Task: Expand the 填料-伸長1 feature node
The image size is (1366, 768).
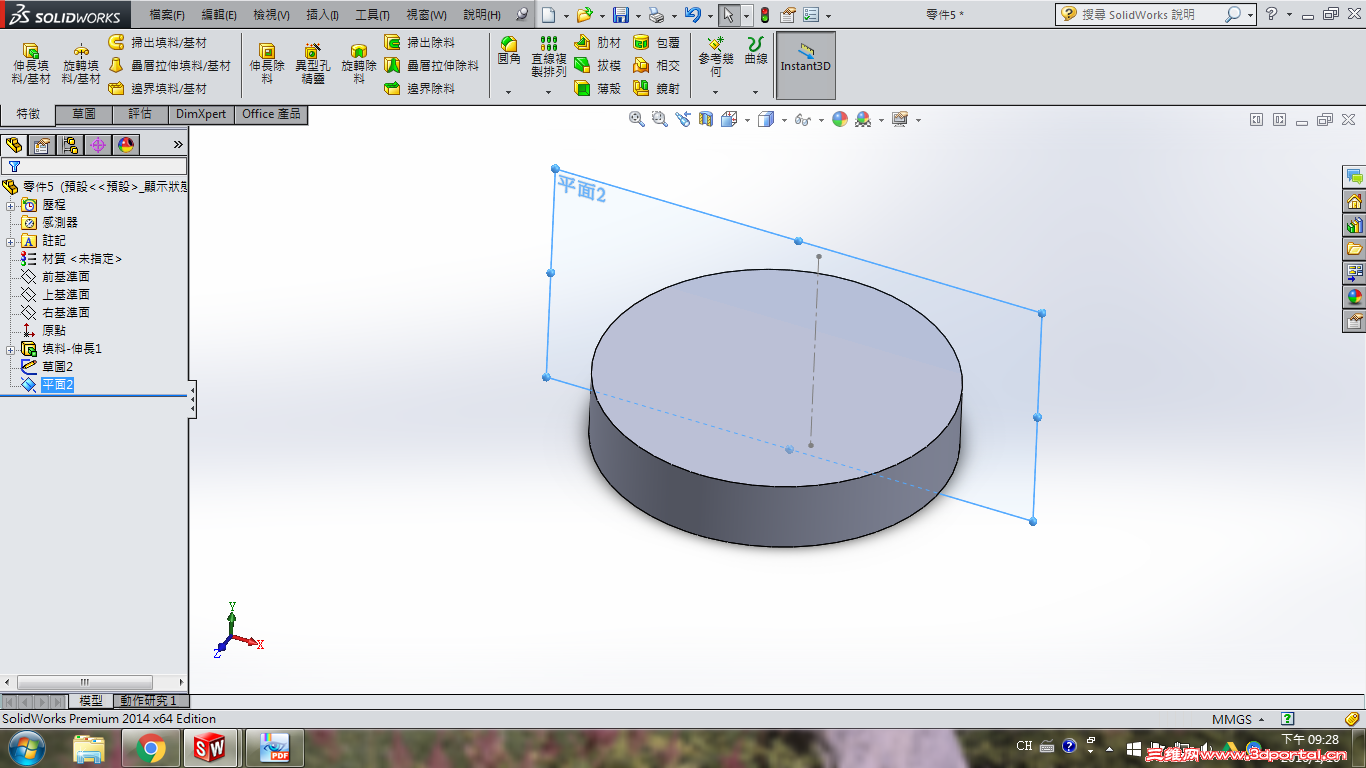Action: tap(10, 349)
